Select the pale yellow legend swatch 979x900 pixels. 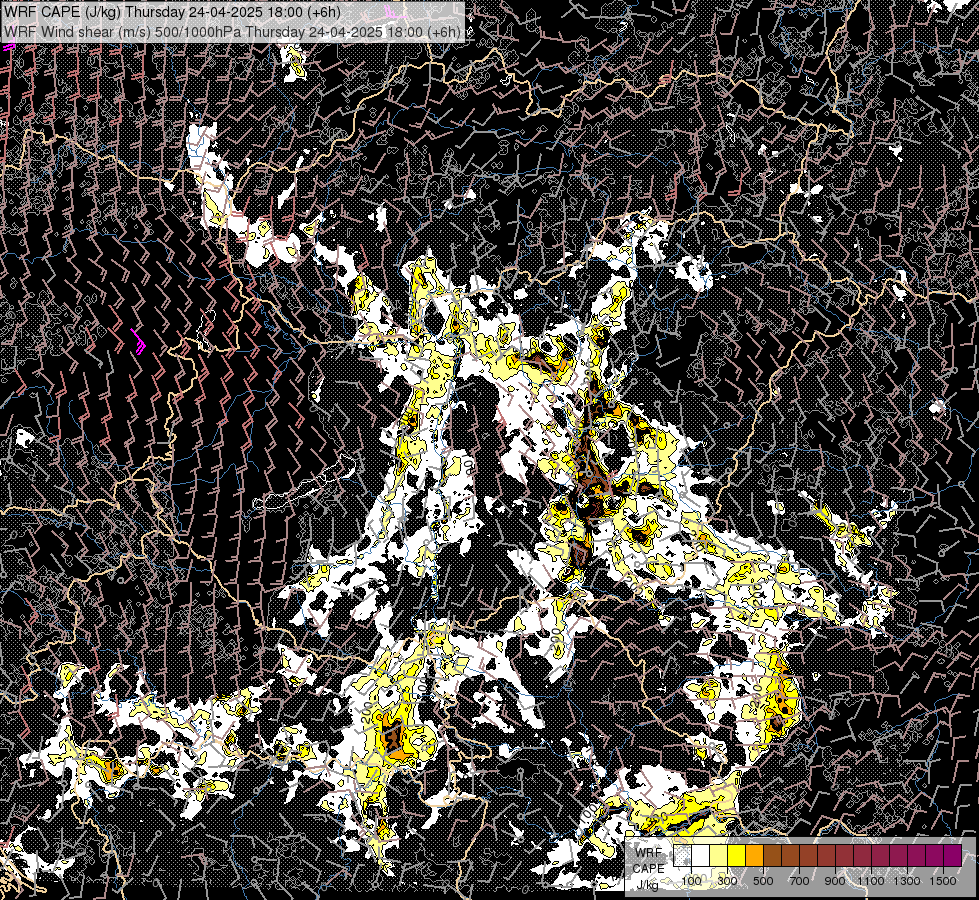point(719,855)
